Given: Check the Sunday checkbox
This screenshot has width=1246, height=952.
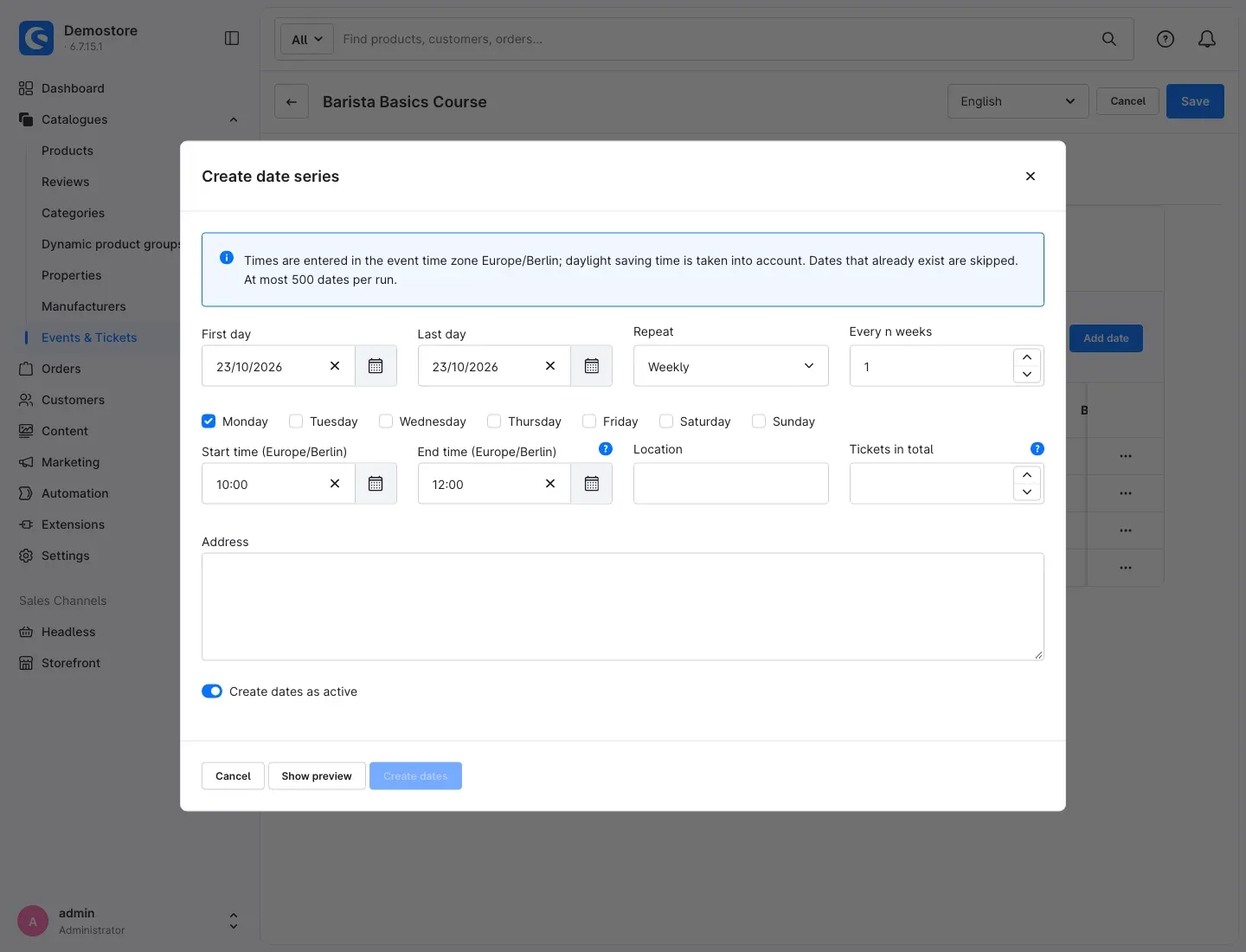Looking at the screenshot, I should pos(759,421).
